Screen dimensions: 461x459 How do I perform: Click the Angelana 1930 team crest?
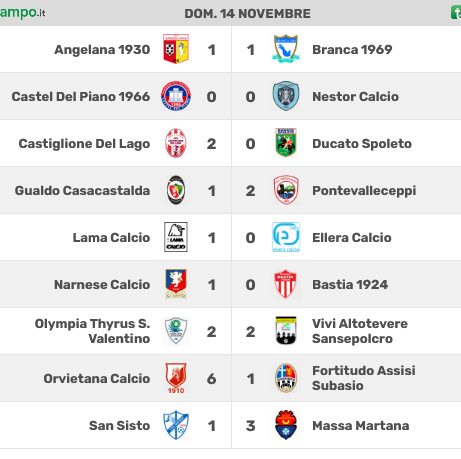point(176,49)
